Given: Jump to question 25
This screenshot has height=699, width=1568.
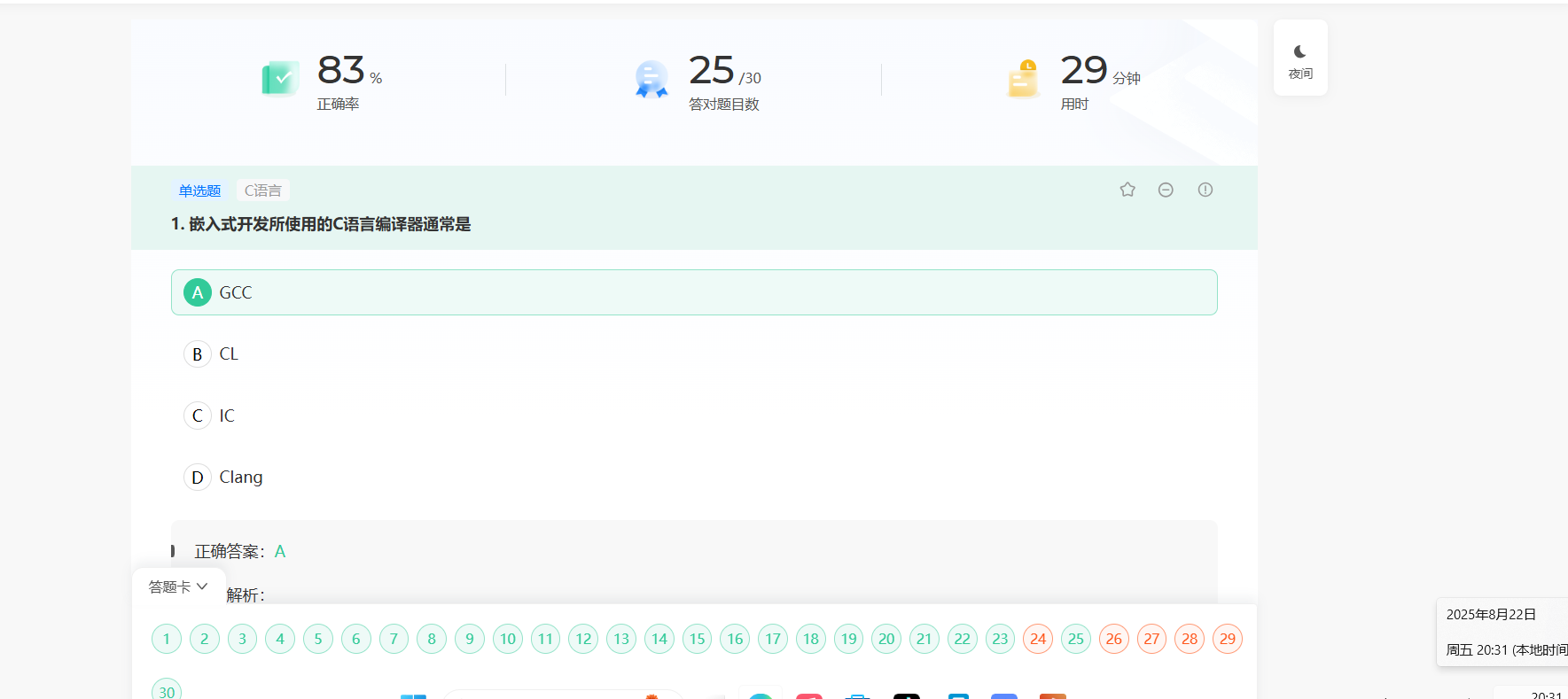Looking at the screenshot, I should point(1076,639).
